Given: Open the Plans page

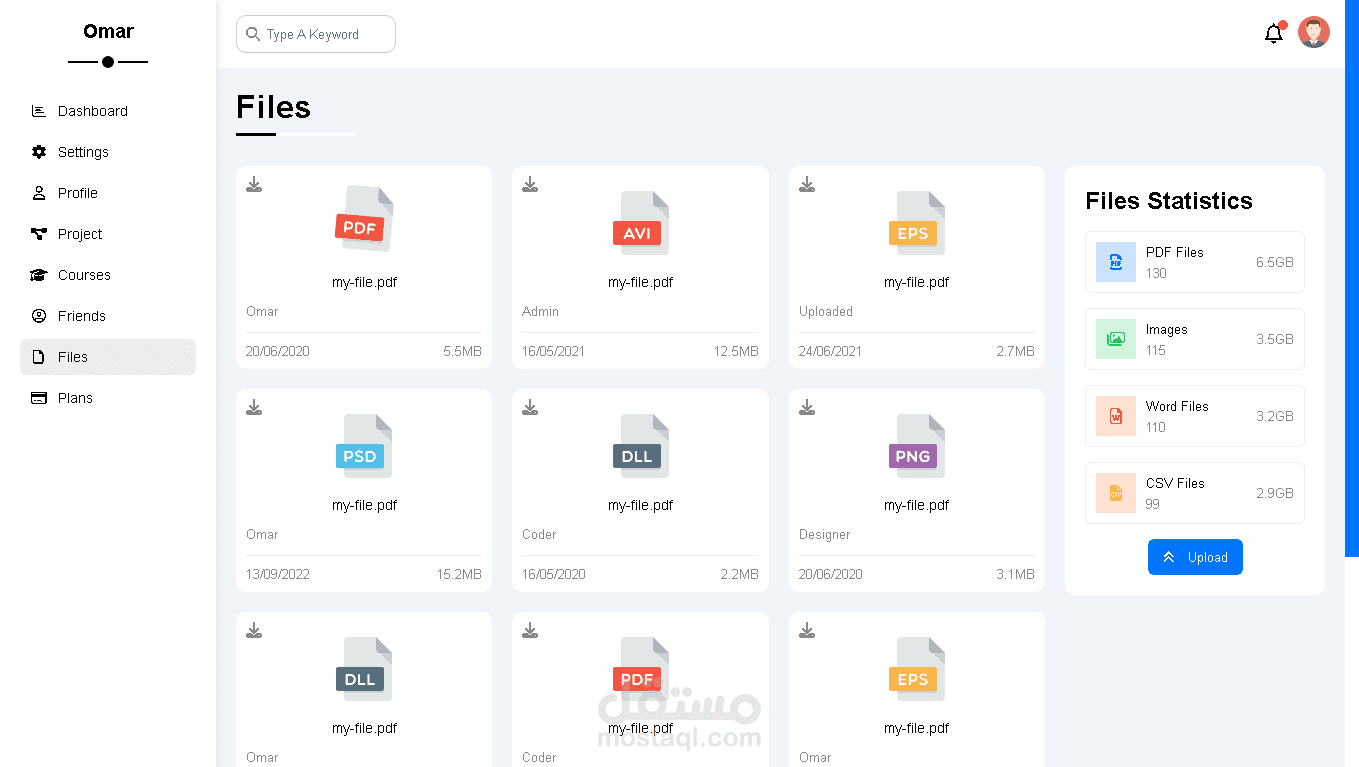Looking at the screenshot, I should click(108, 398).
